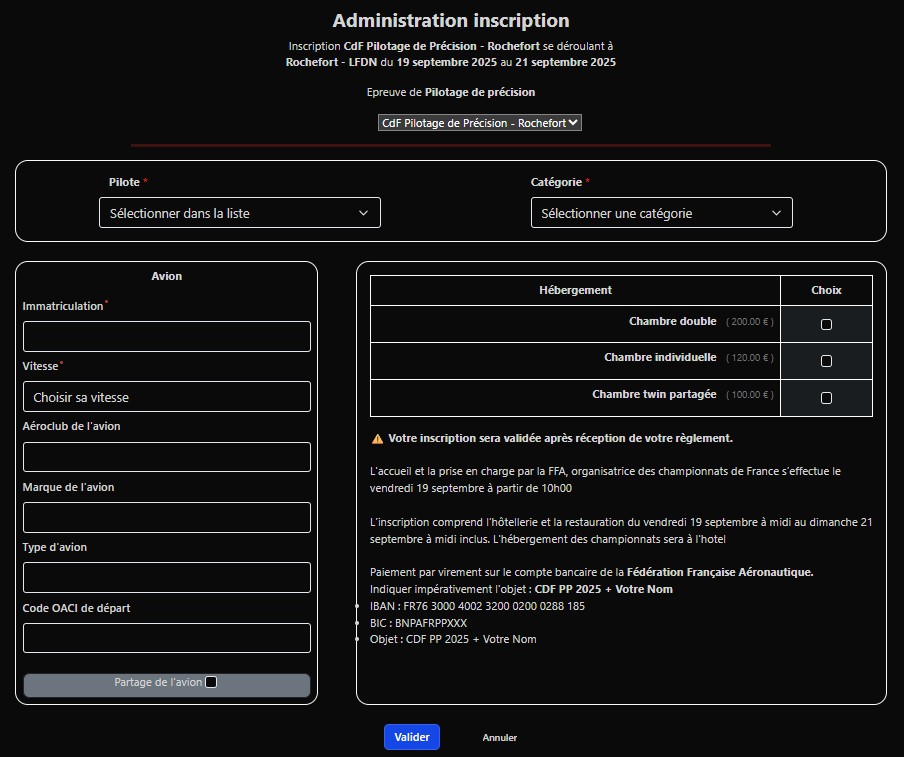Click the Choix column header
904x757 pixels.
(x=826, y=290)
